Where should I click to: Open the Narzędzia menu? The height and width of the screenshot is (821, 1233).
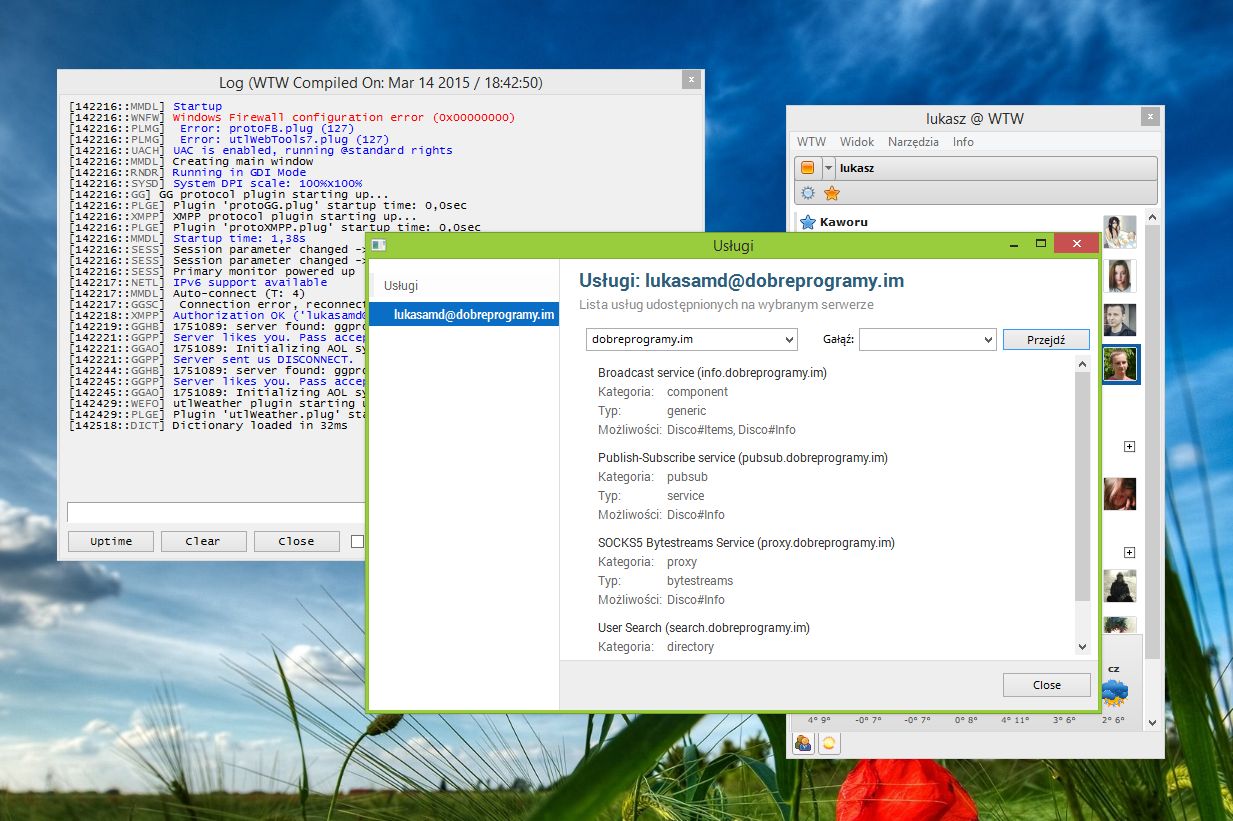coord(913,142)
